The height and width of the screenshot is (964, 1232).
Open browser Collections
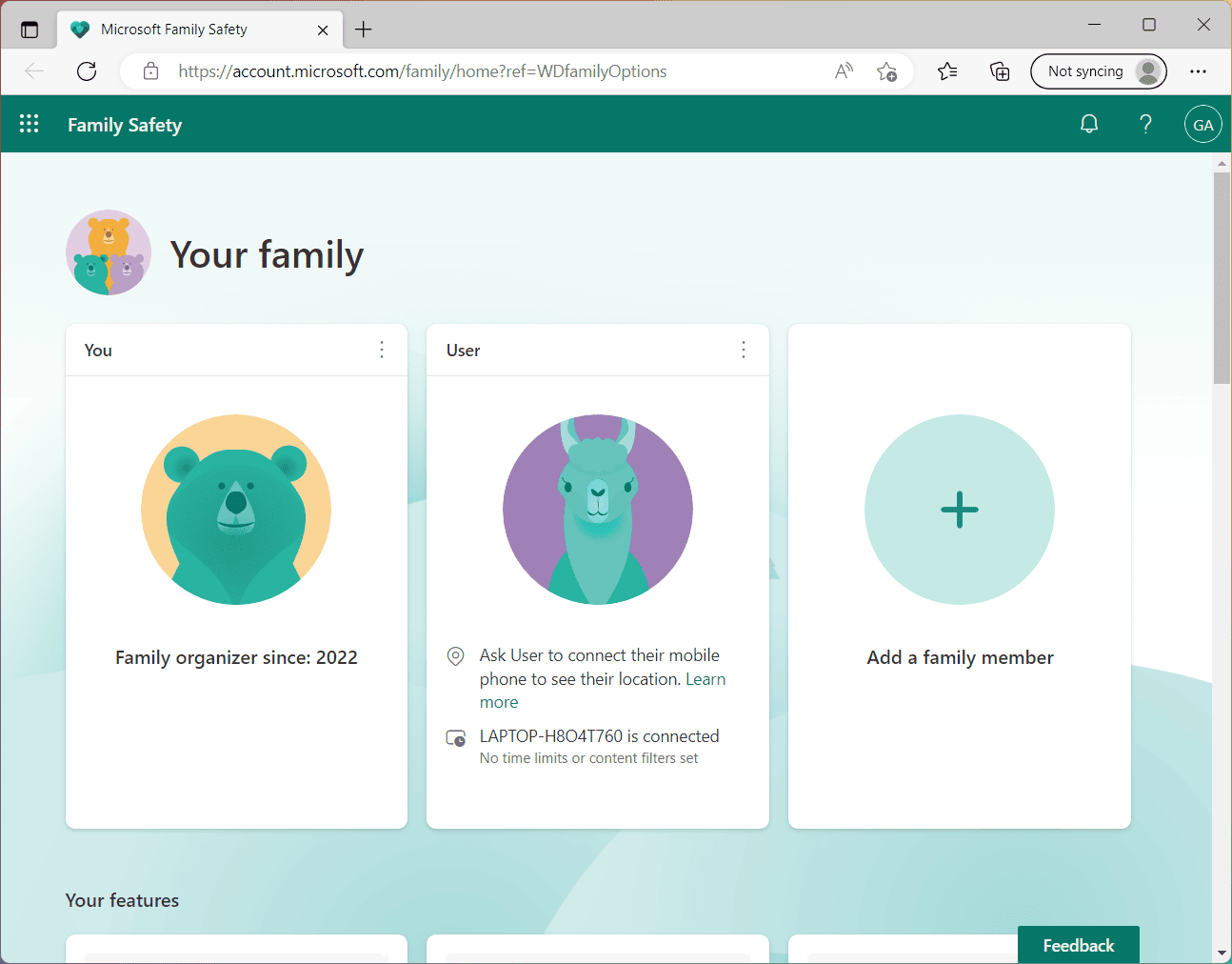[x=1000, y=71]
